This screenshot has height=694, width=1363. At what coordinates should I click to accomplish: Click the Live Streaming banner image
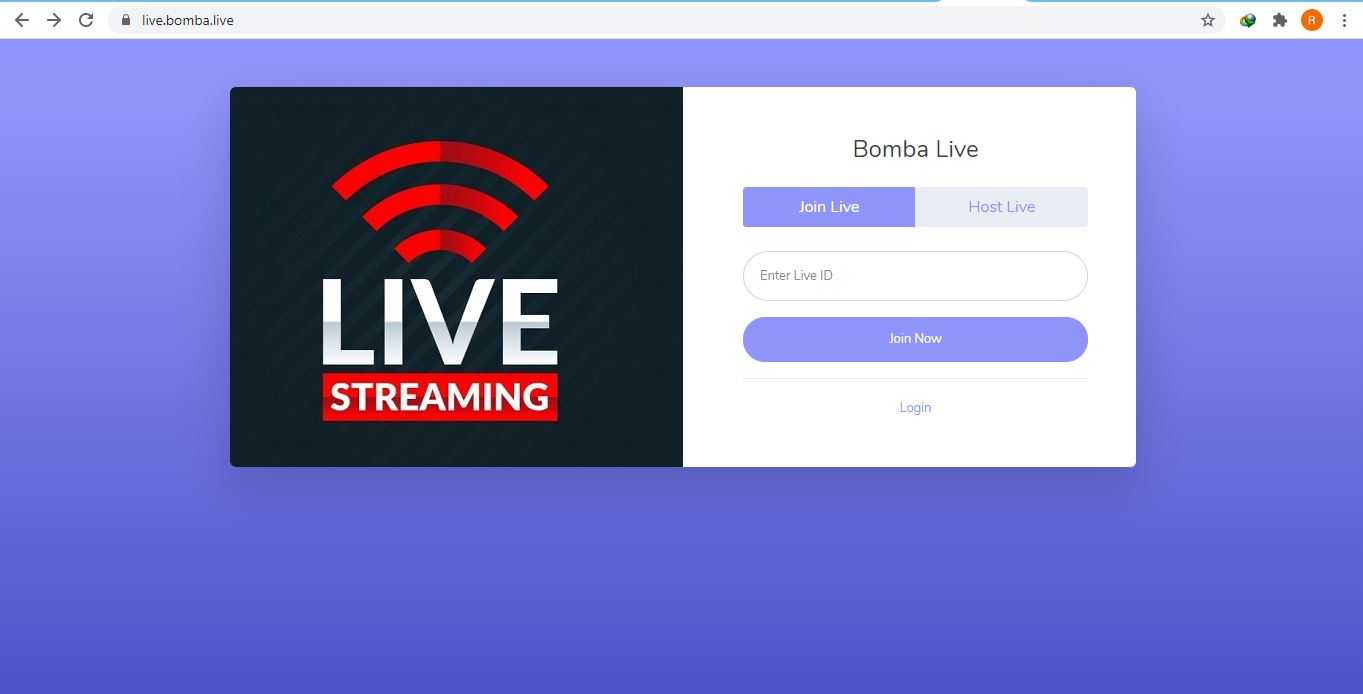click(456, 277)
